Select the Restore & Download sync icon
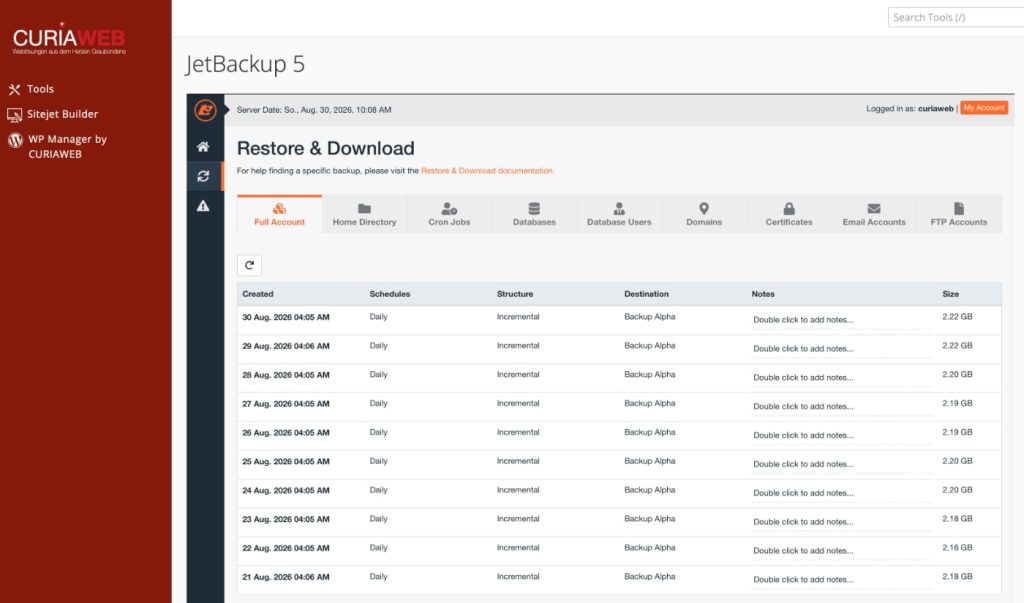The image size is (1024, 603). pyautogui.click(x=203, y=176)
